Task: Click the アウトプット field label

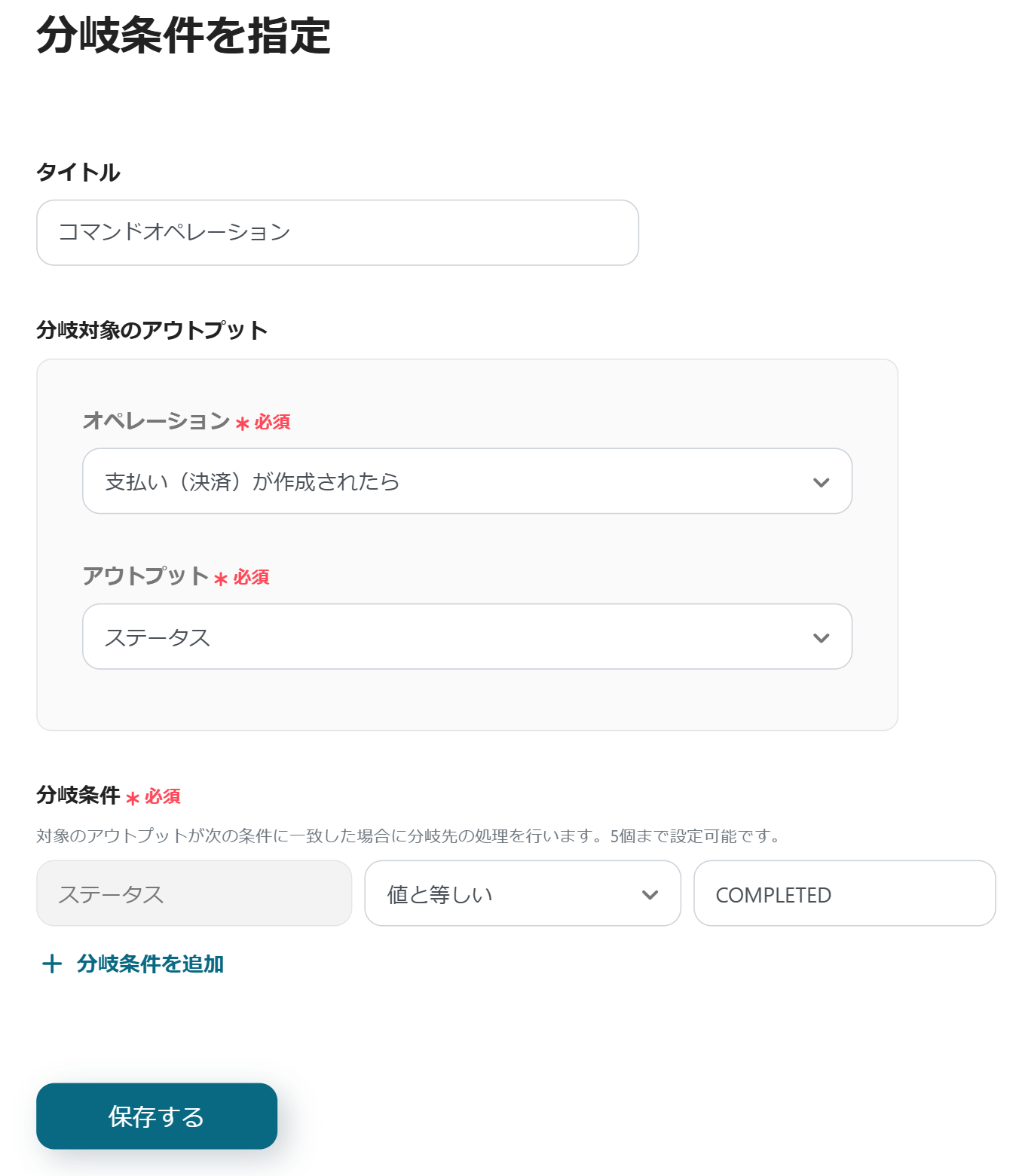Action: click(x=145, y=576)
